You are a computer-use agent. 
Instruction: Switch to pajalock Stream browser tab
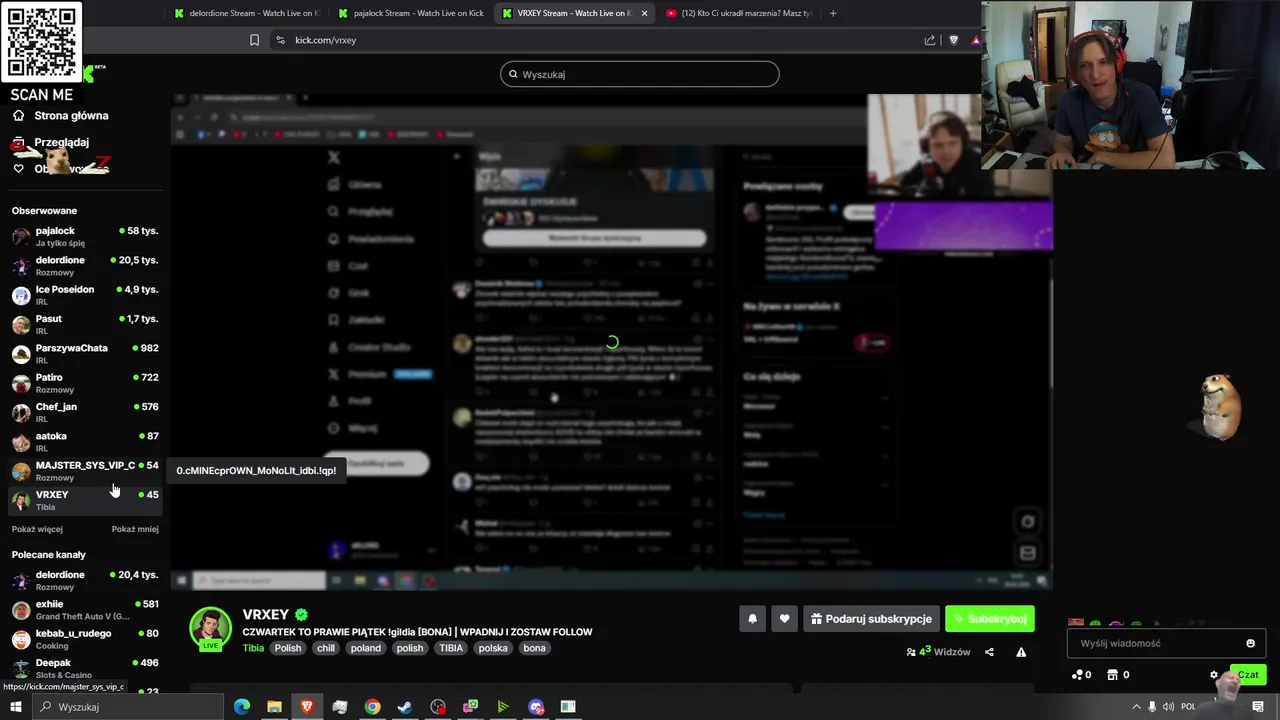click(x=410, y=13)
